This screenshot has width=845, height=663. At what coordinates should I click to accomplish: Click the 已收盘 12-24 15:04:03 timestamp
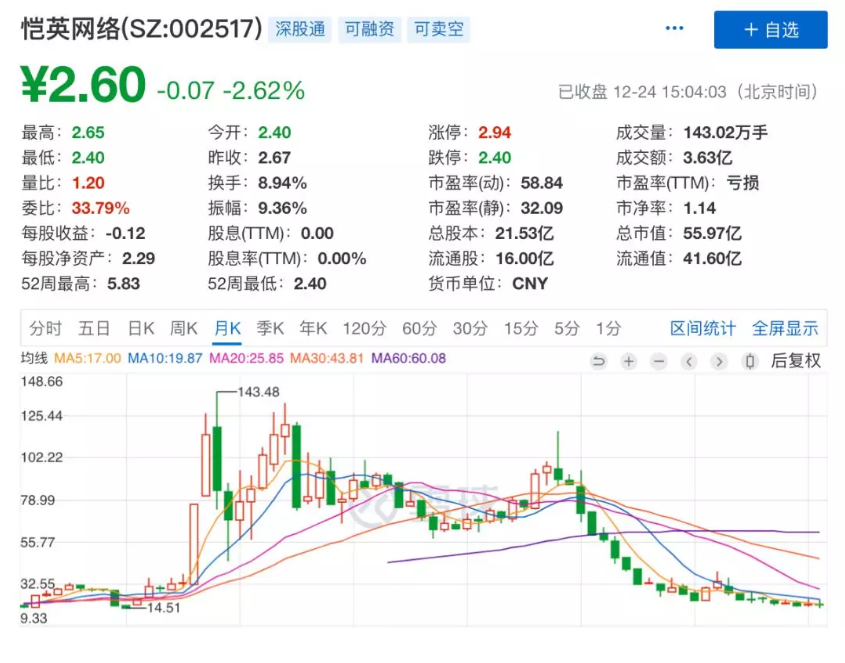pyautogui.click(x=688, y=92)
